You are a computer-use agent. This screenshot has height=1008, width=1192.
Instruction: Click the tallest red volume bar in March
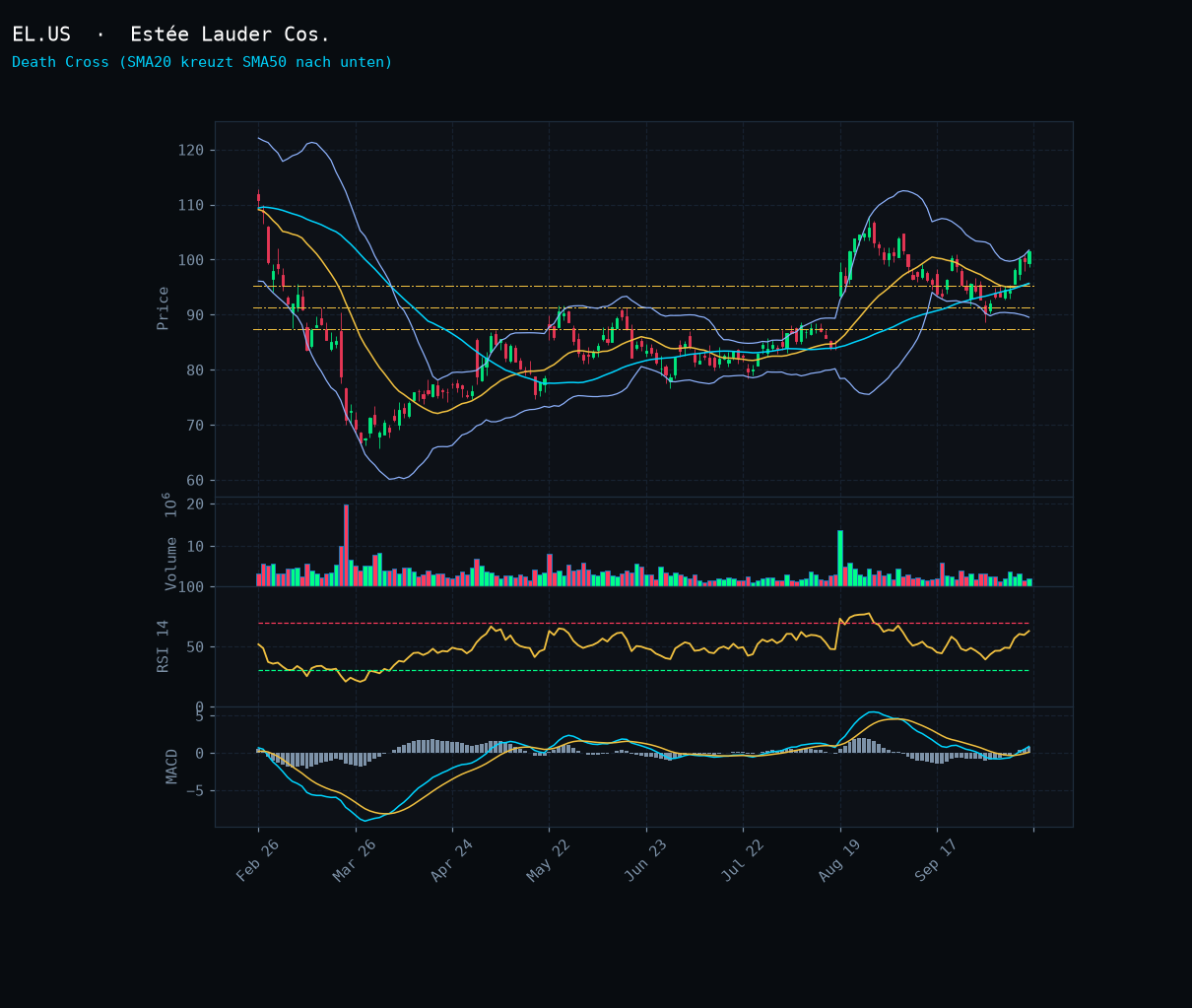pyautogui.click(x=346, y=545)
